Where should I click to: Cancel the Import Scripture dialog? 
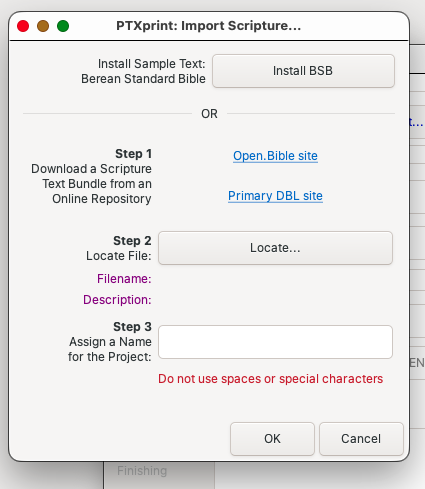pos(361,439)
